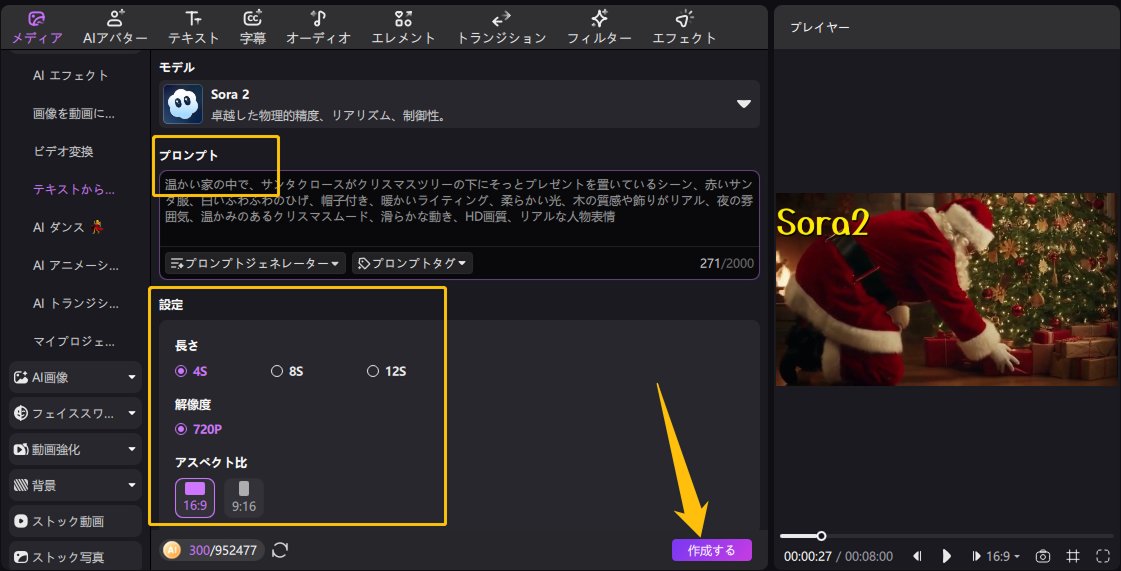Play the preview video
This screenshot has width=1121, height=571.
pos(947,556)
